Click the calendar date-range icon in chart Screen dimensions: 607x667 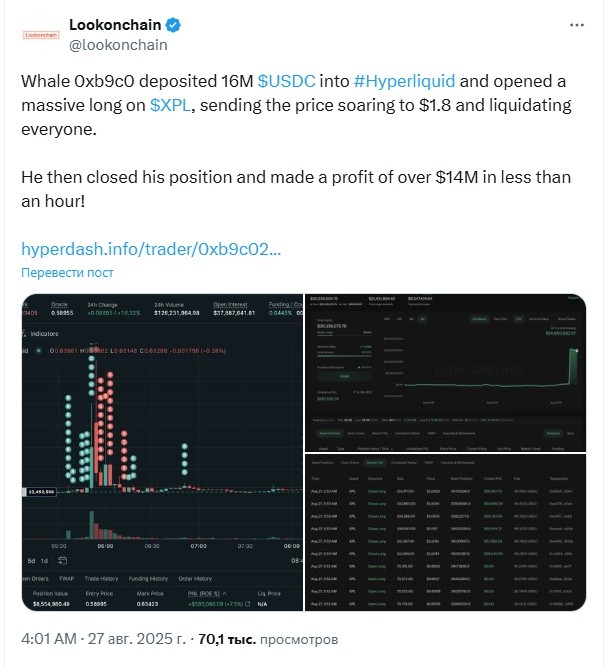[x=62, y=560]
